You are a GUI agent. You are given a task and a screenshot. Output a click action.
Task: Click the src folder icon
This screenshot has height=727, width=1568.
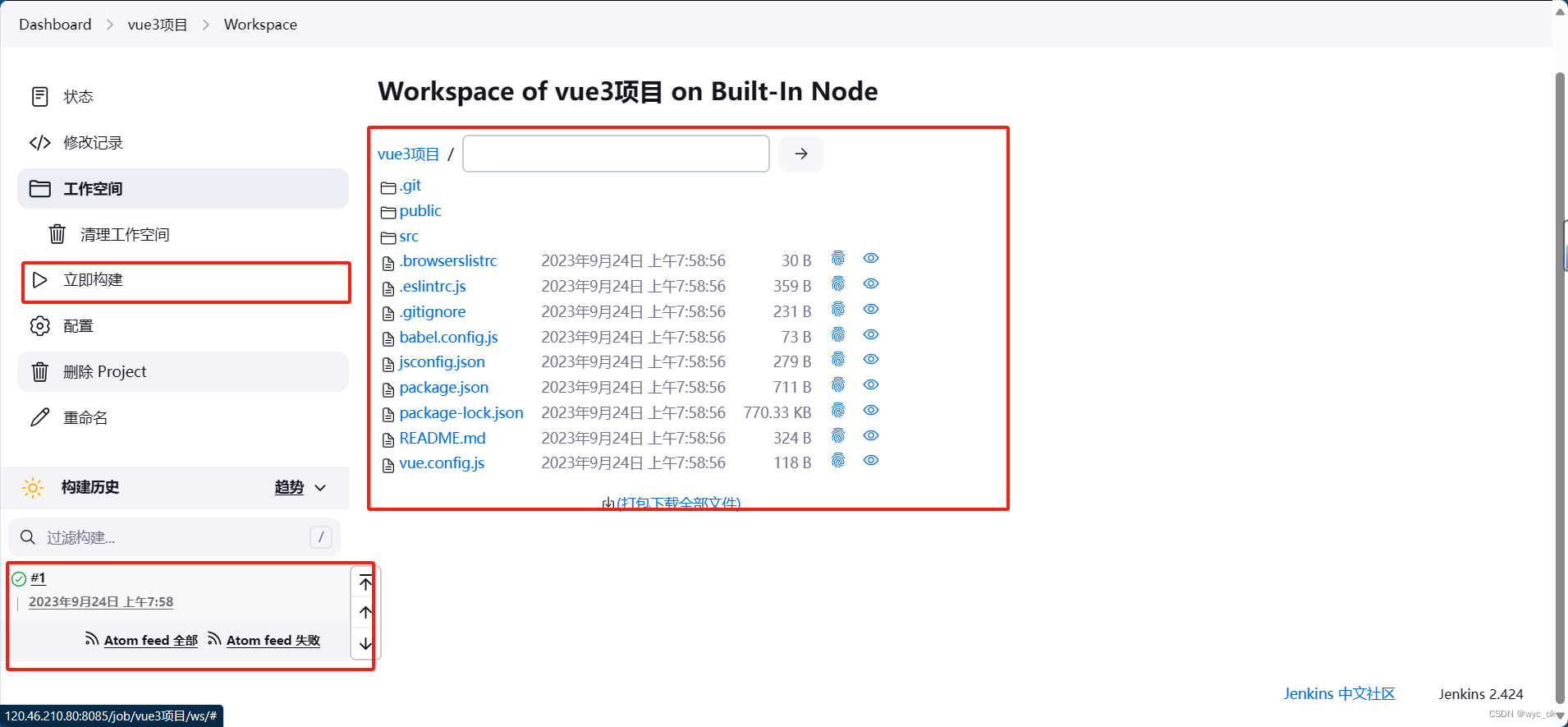(x=388, y=238)
